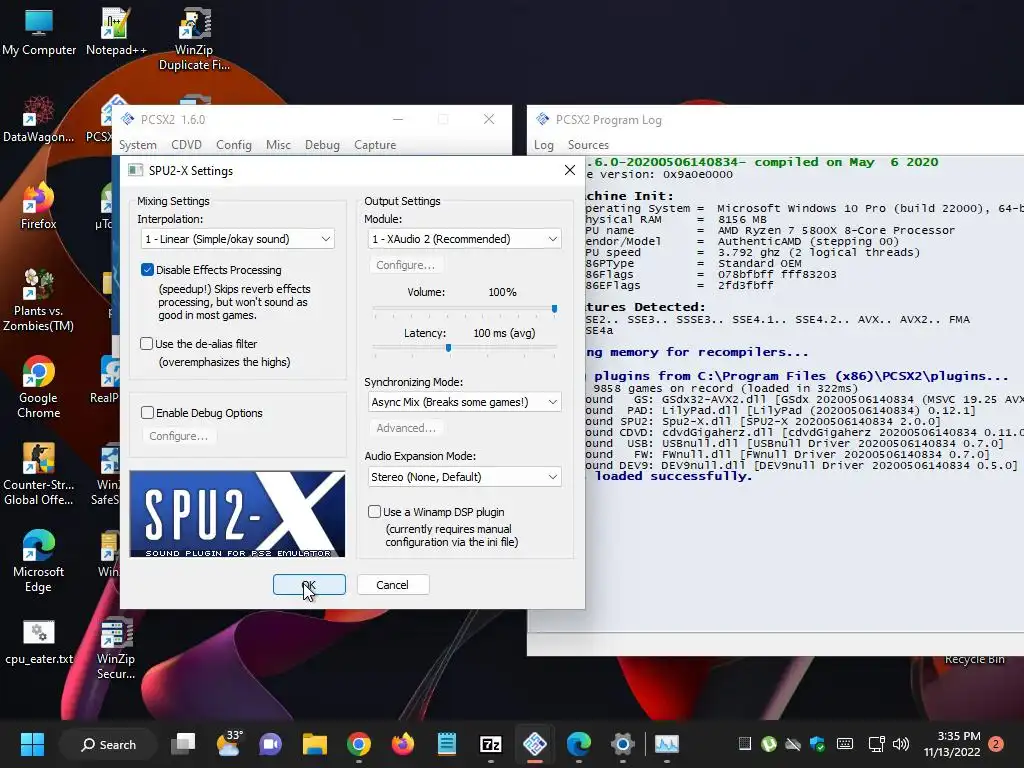Open the Debug menu in PCSX2
The image size is (1024, 768).
(x=322, y=144)
